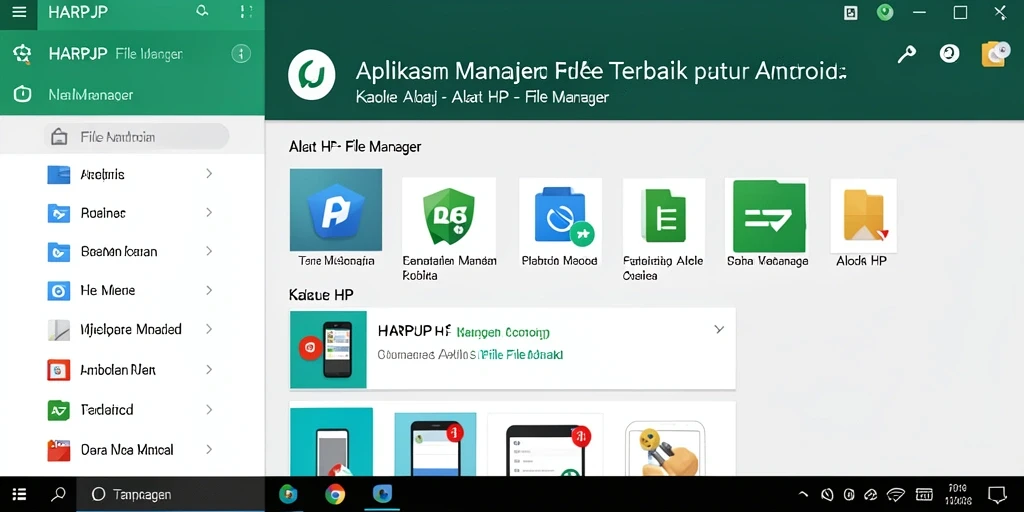Click the Mjielpare Mnaded icon
The image size is (1024, 512).
click(x=59, y=330)
